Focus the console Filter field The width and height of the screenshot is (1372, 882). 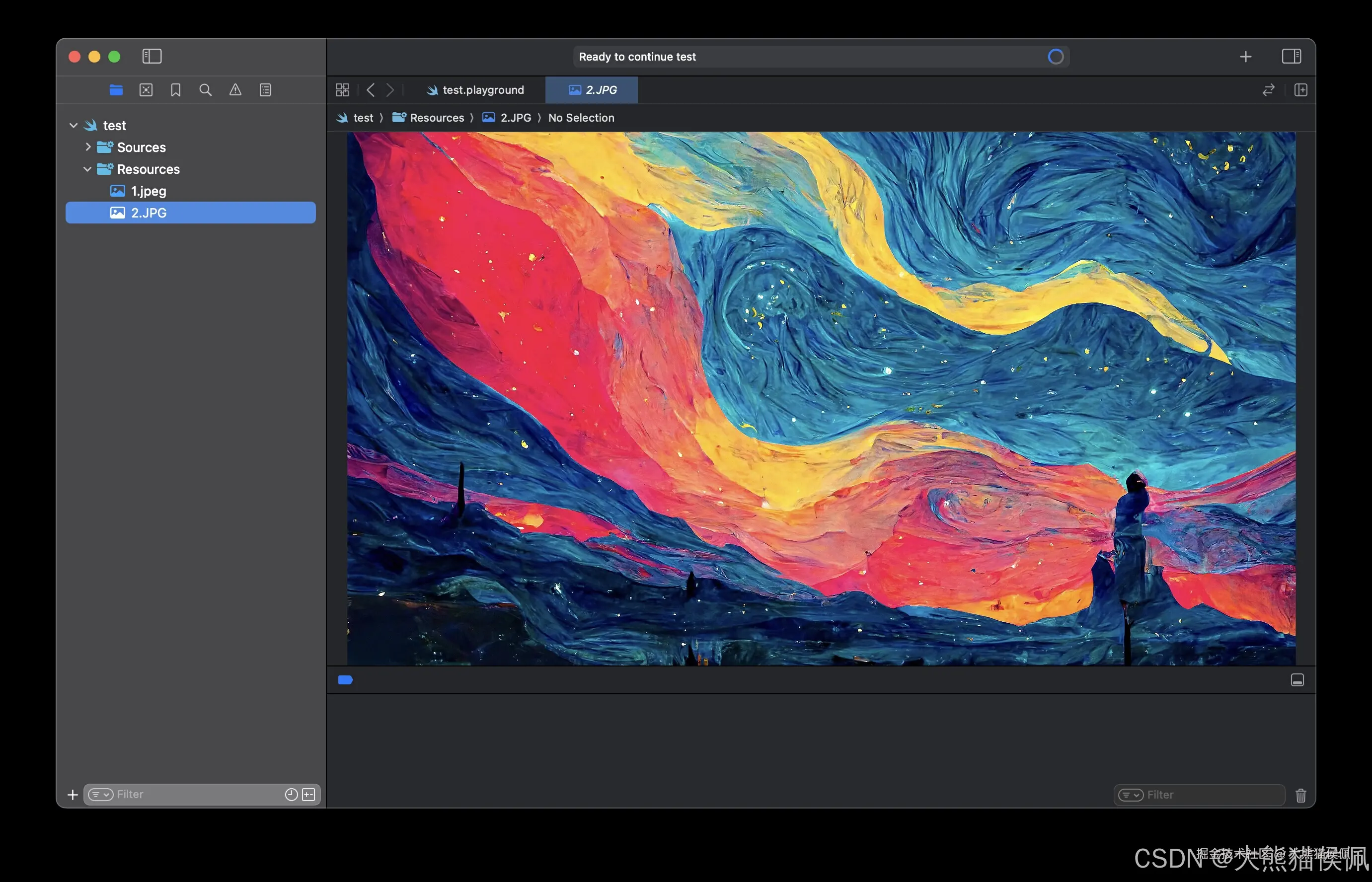coord(1200,795)
